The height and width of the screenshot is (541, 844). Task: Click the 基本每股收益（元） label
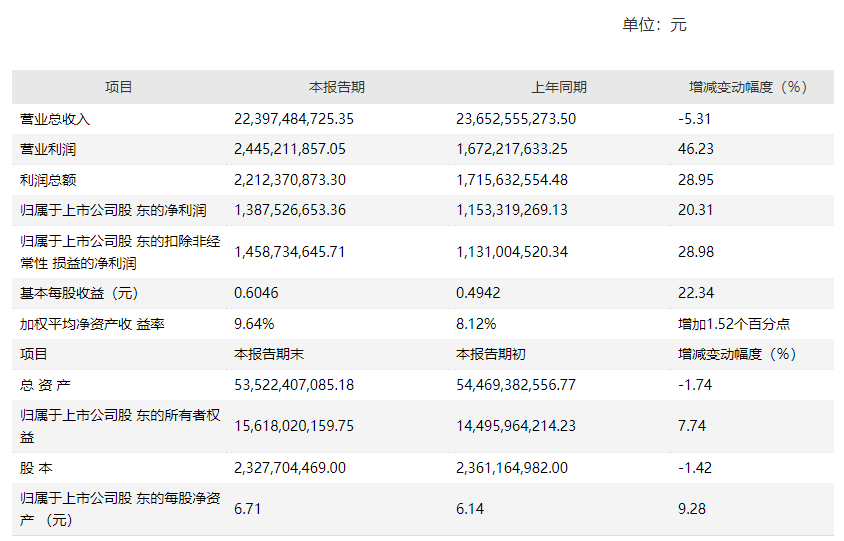(x=79, y=293)
